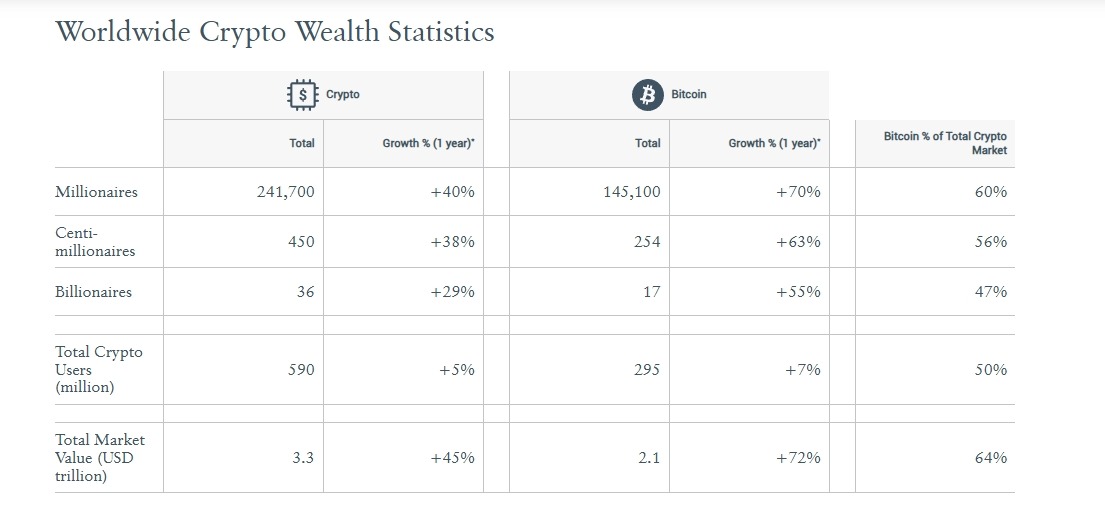
Task: Select the 3.3 total market value cell
Action: click(303, 458)
